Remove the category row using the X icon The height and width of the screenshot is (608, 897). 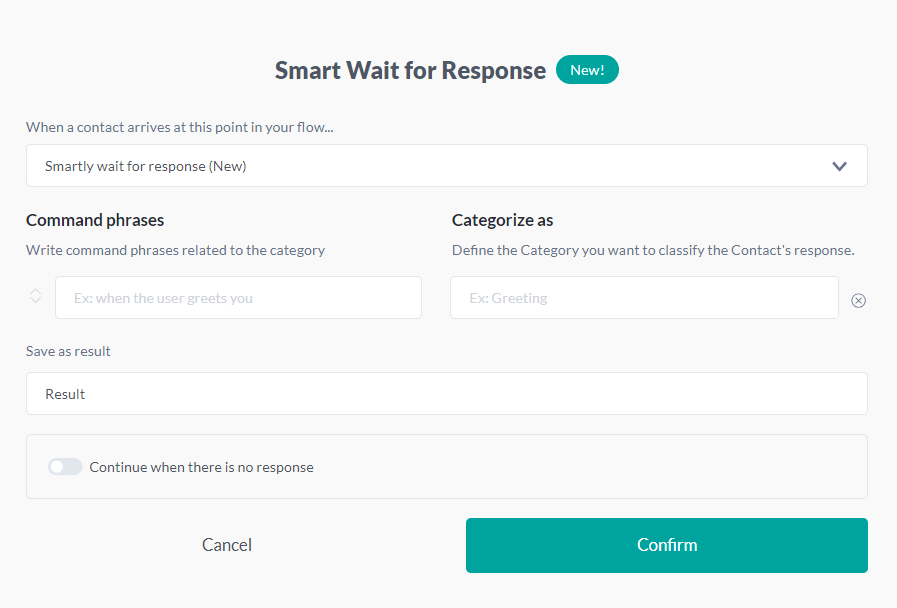pos(858,300)
